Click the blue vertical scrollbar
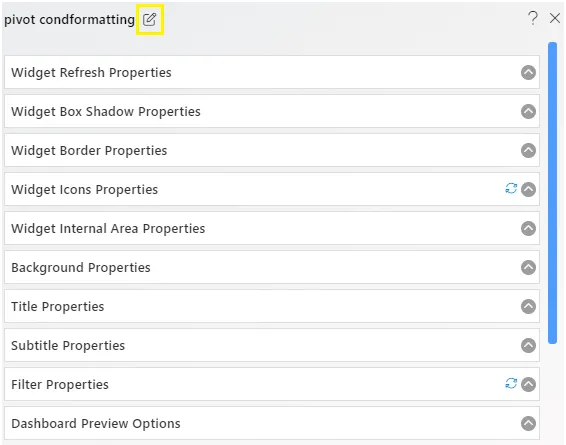 [552, 193]
